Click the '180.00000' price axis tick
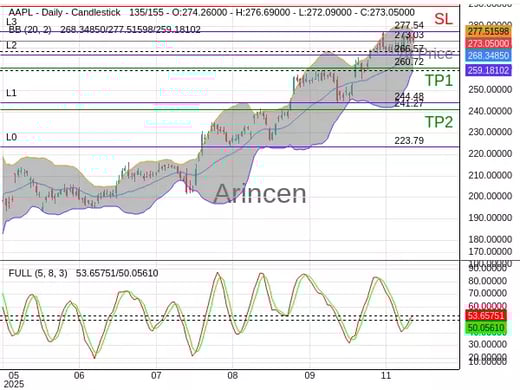Image resolution: width=520 pixels, height=390 pixels. 490,239
